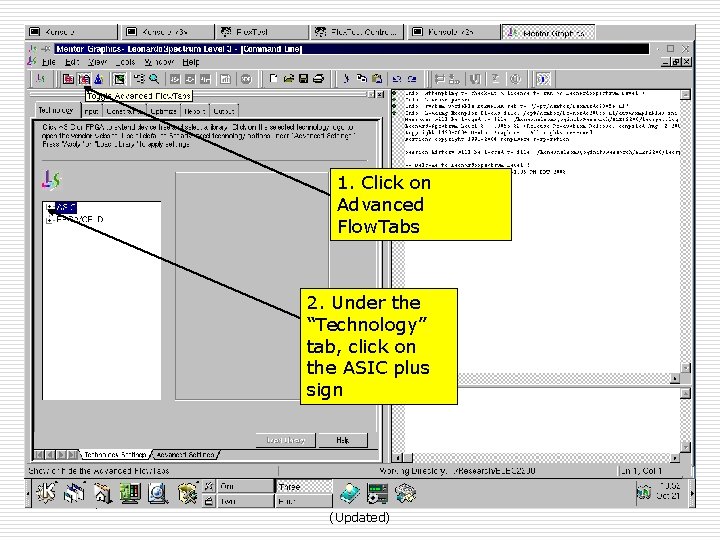Open the Tools menu
The image size is (720, 540).
[125, 62]
